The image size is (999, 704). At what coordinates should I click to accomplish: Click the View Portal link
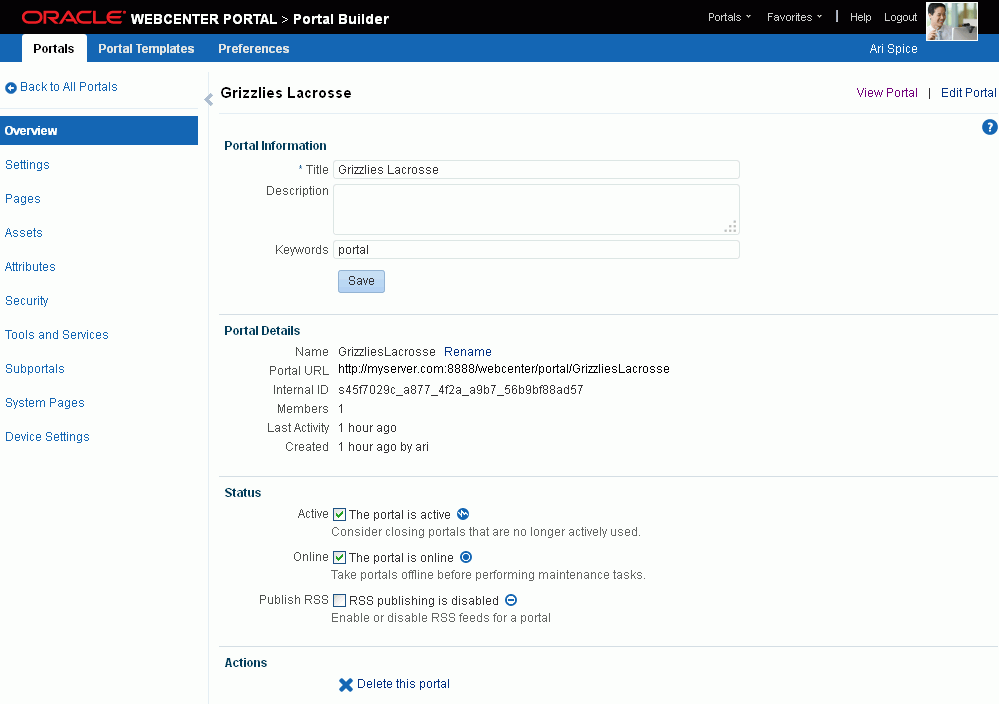tap(887, 93)
